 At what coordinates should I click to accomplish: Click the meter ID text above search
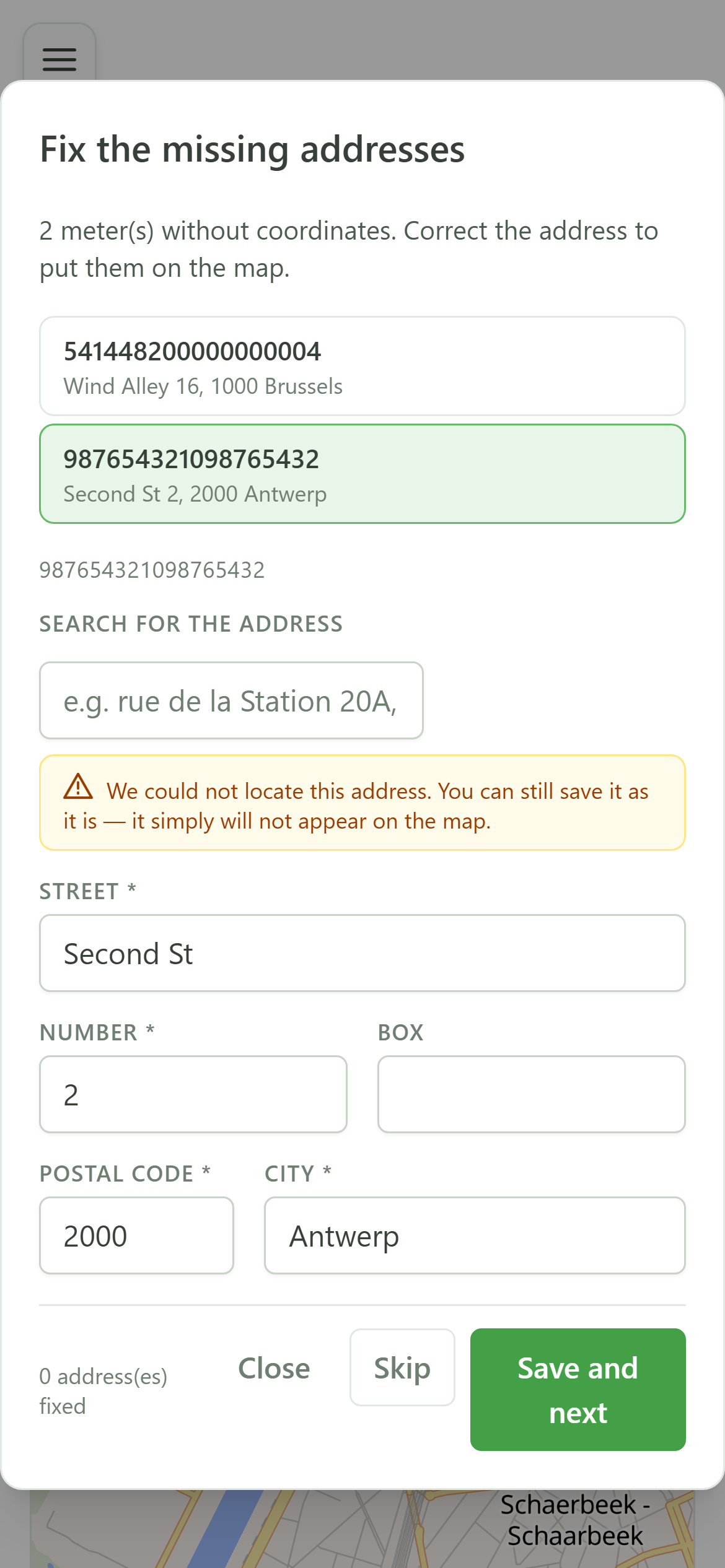[x=152, y=570]
